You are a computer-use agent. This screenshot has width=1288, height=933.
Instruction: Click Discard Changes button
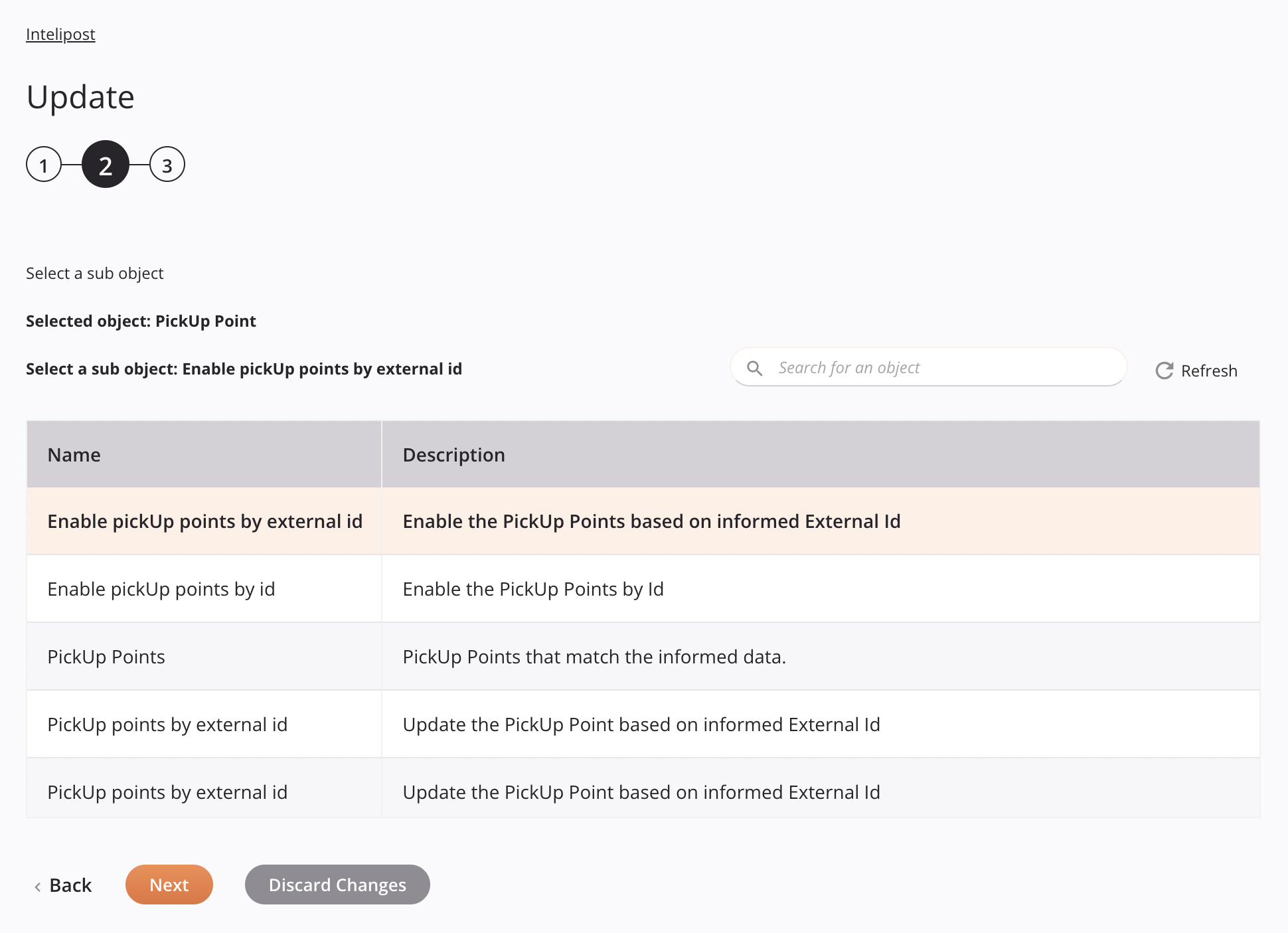(x=337, y=884)
